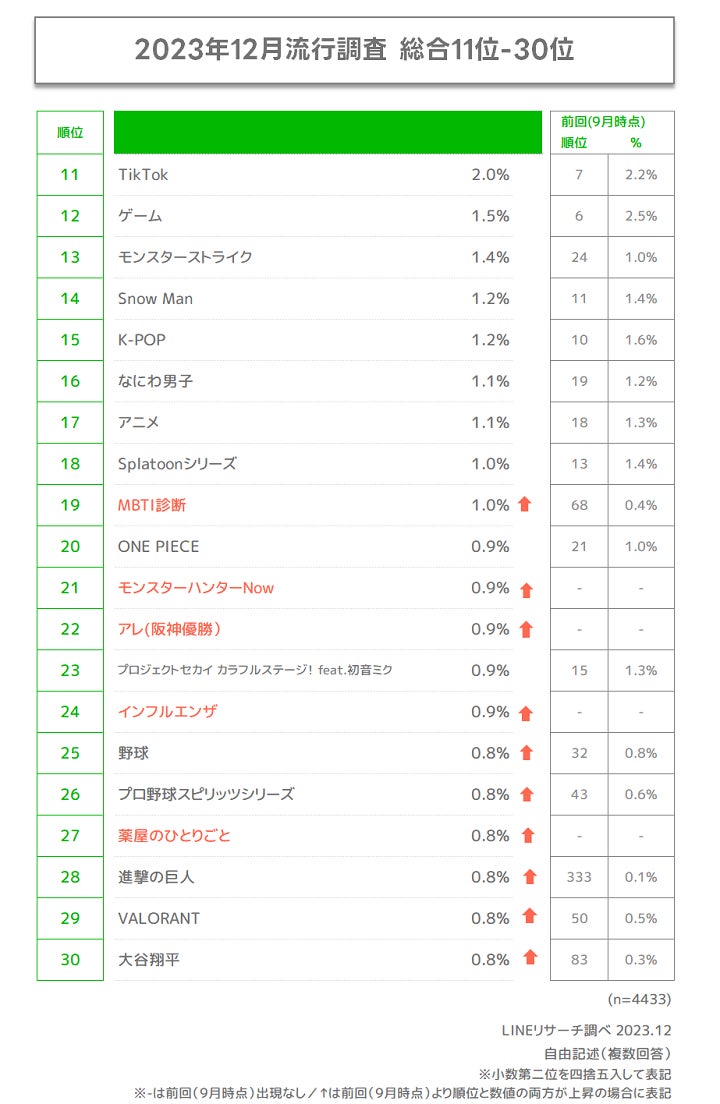
Task: Click the arrow next to プロ野球スピリッツシリーズ
Action: point(526,795)
